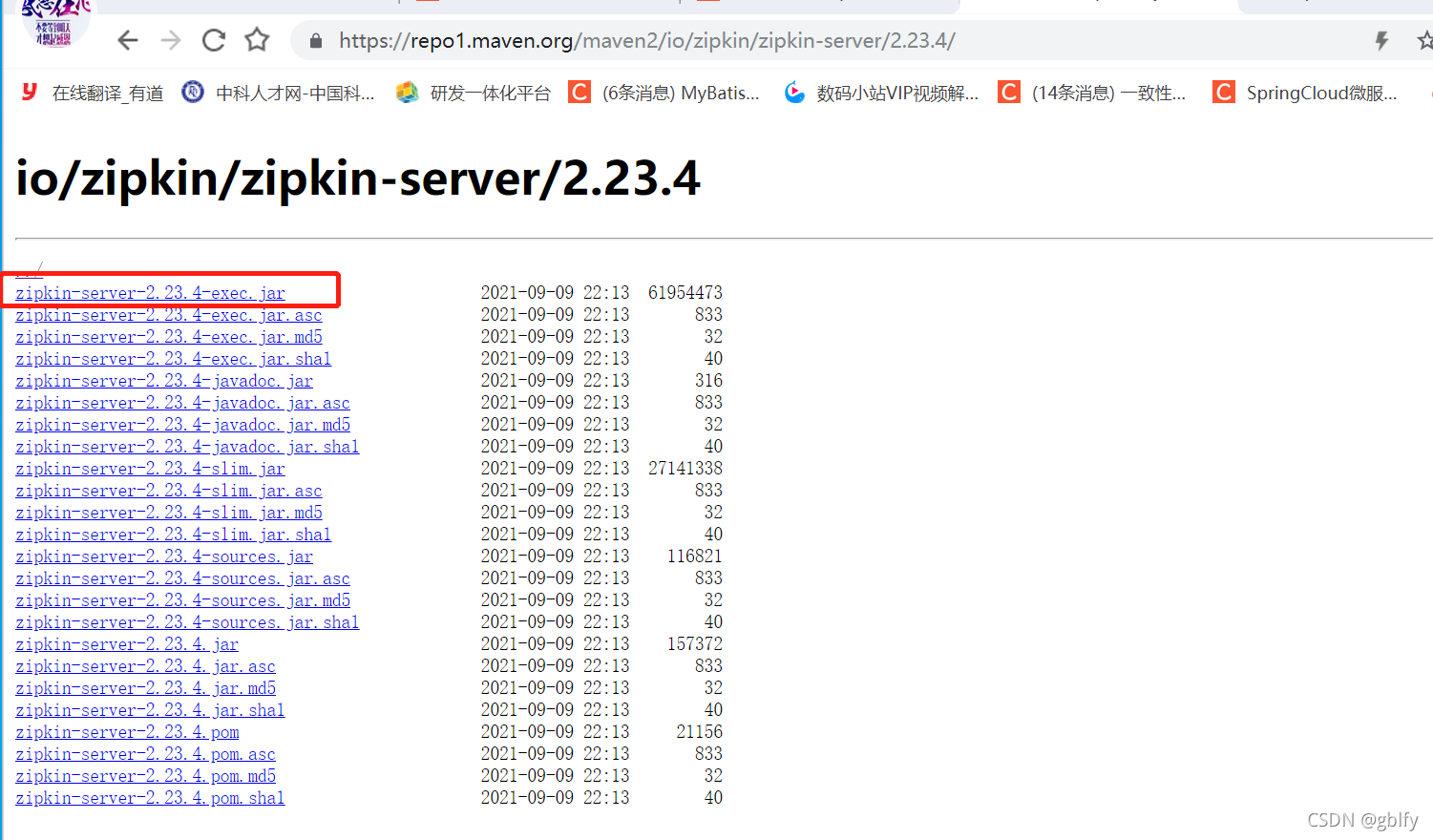Screen dimensions: 1433x840
Task: Open the (14条消息) 一致性 bookmark
Action: [1092, 93]
